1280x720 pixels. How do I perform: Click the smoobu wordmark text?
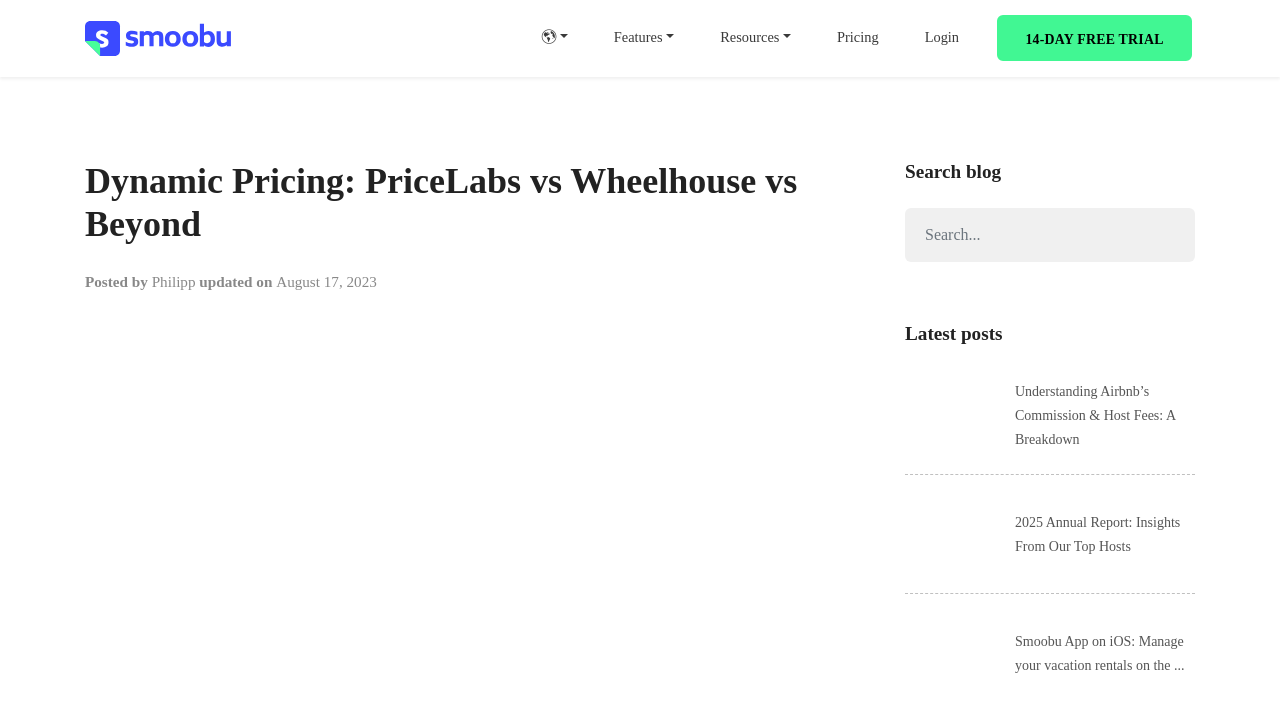pyautogui.click(x=178, y=38)
